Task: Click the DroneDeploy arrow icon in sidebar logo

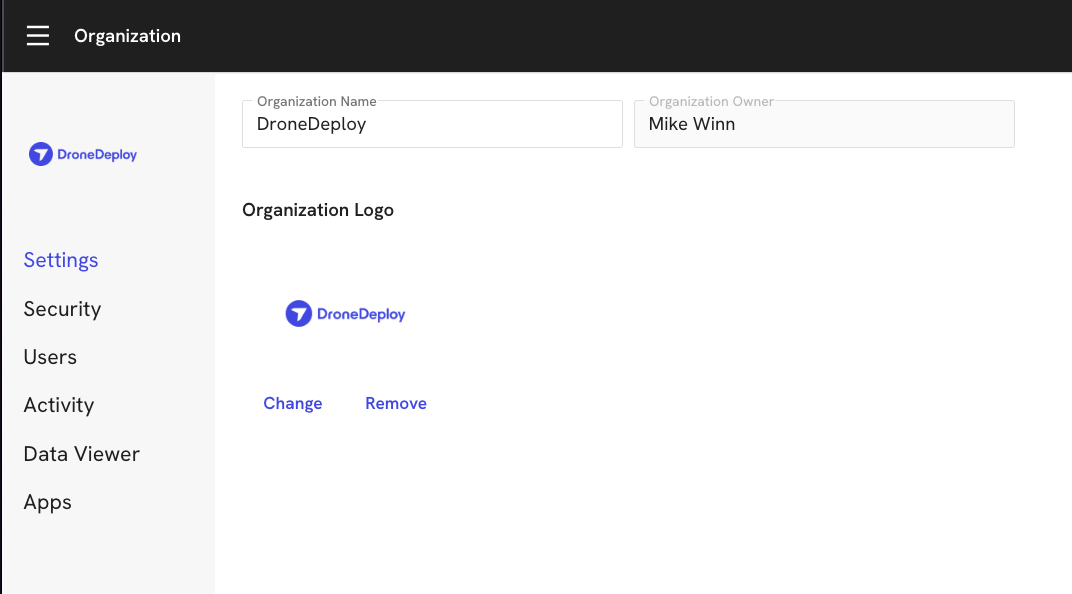Action: pos(40,154)
